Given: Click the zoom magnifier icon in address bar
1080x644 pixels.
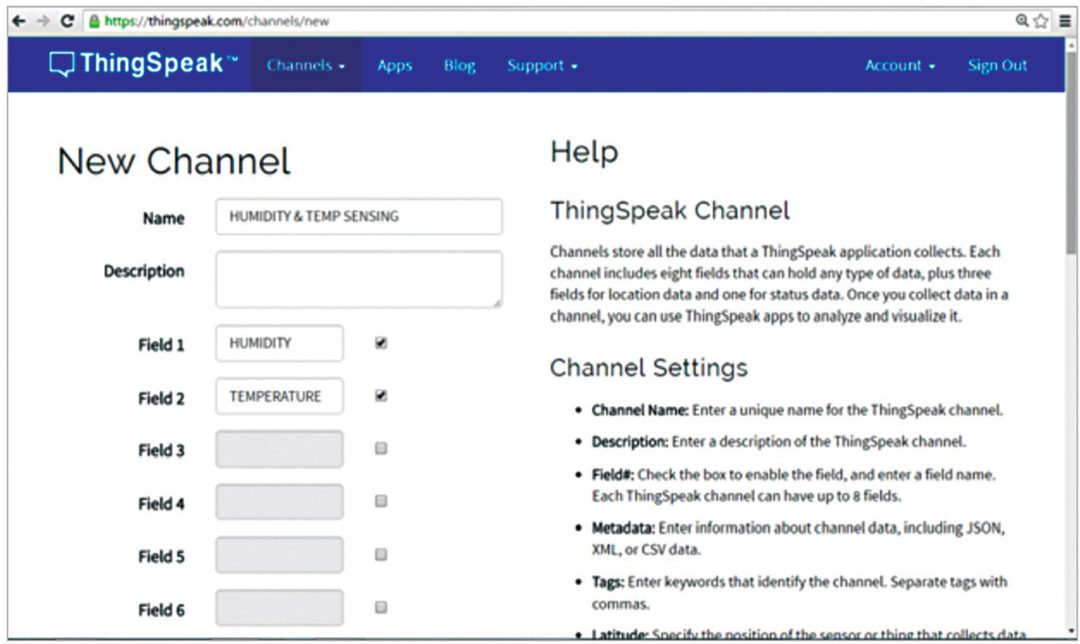Looking at the screenshot, I should [x=1022, y=20].
